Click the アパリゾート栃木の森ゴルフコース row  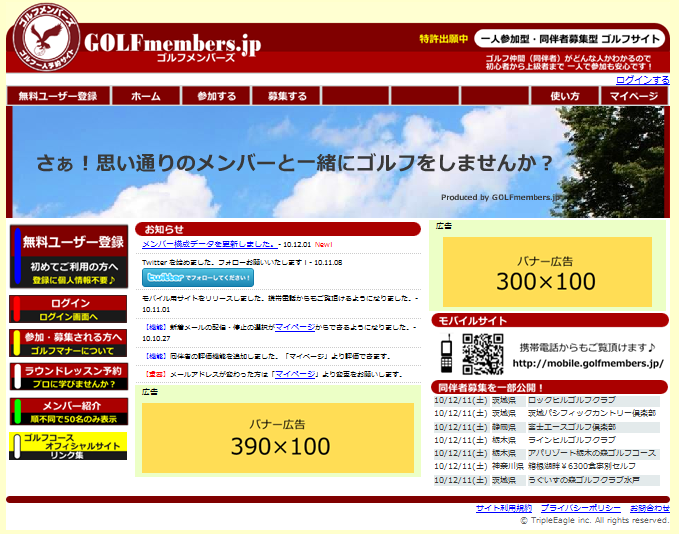coord(546,453)
